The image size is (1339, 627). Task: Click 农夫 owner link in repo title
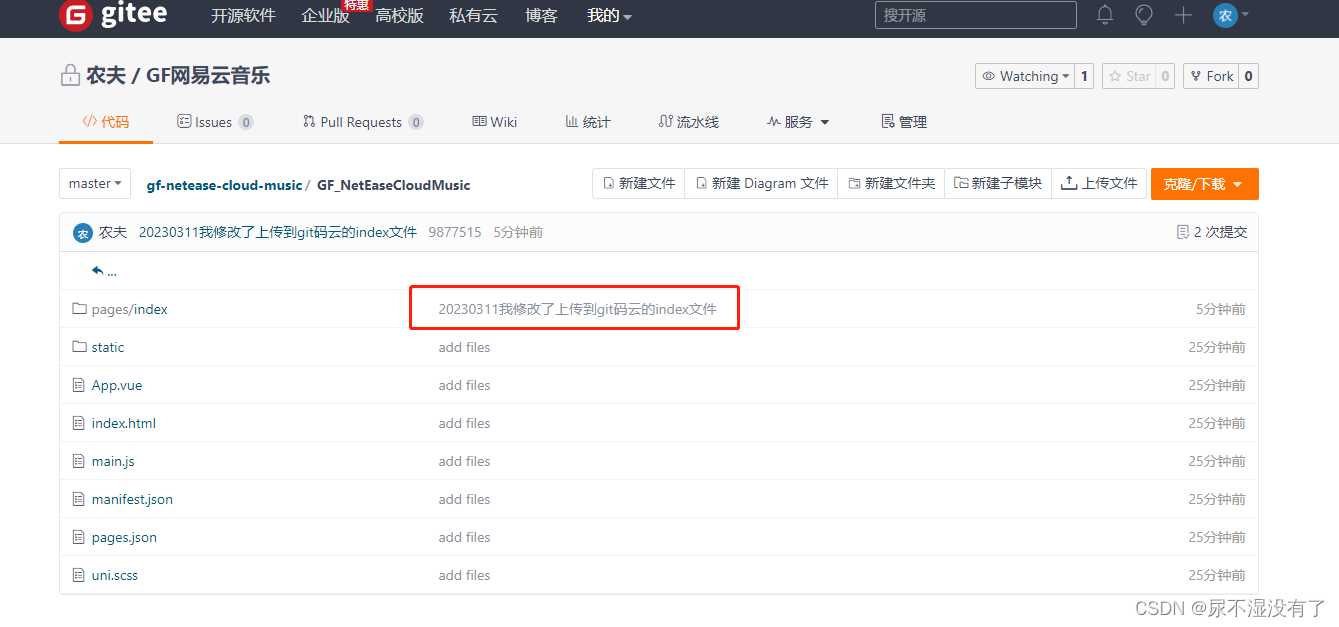(x=104, y=75)
